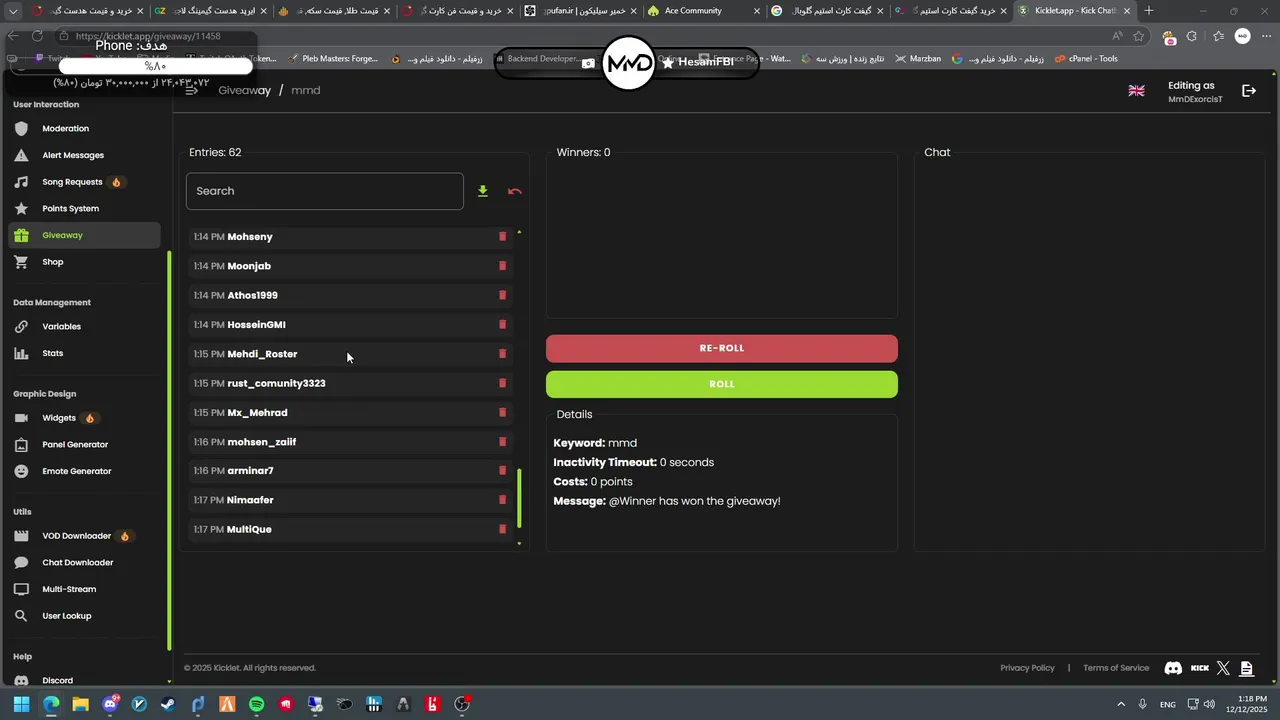This screenshot has width=1280, height=720.
Task: Click the entries list scrollbar thumb
Action: tap(519, 499)
